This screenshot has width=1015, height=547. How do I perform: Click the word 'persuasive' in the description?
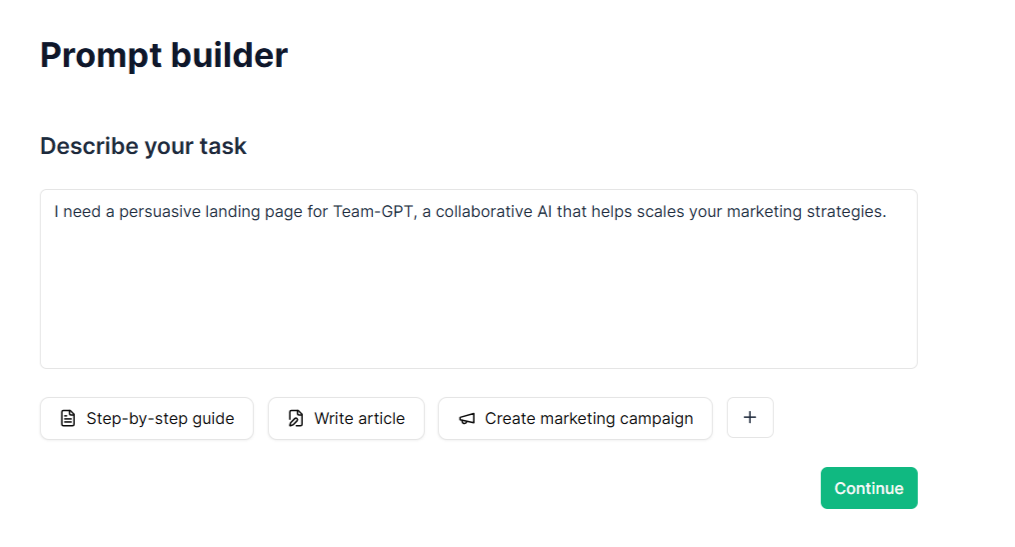[160, 212]
